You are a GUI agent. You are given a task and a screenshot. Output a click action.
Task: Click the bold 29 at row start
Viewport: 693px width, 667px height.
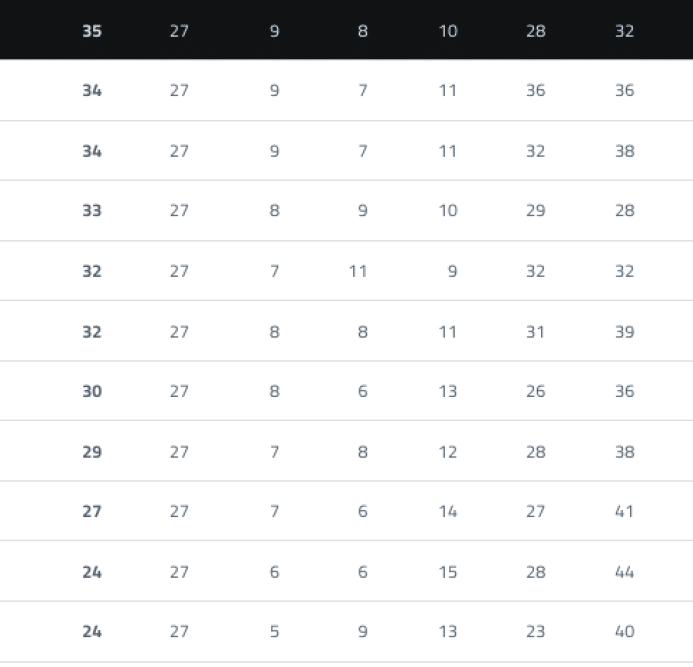click(91, 452)
